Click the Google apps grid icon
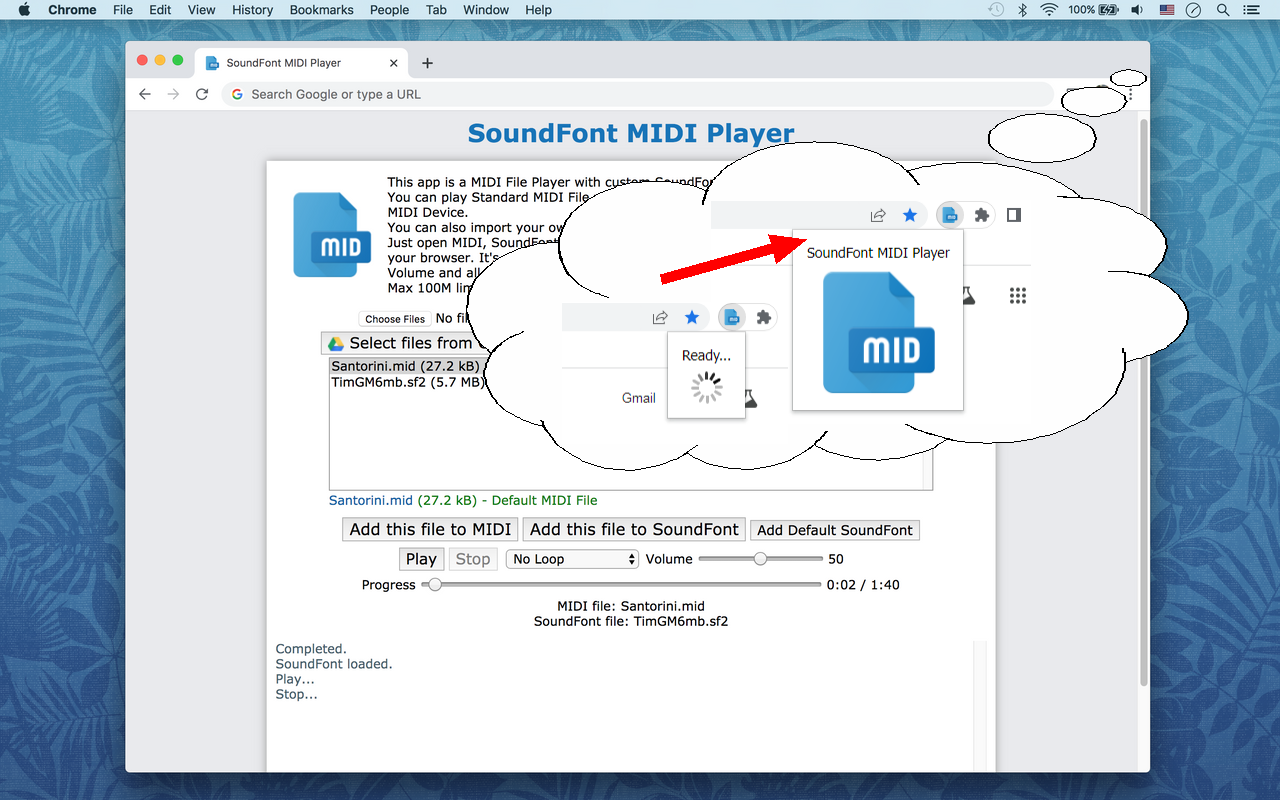 [1018, 296]
